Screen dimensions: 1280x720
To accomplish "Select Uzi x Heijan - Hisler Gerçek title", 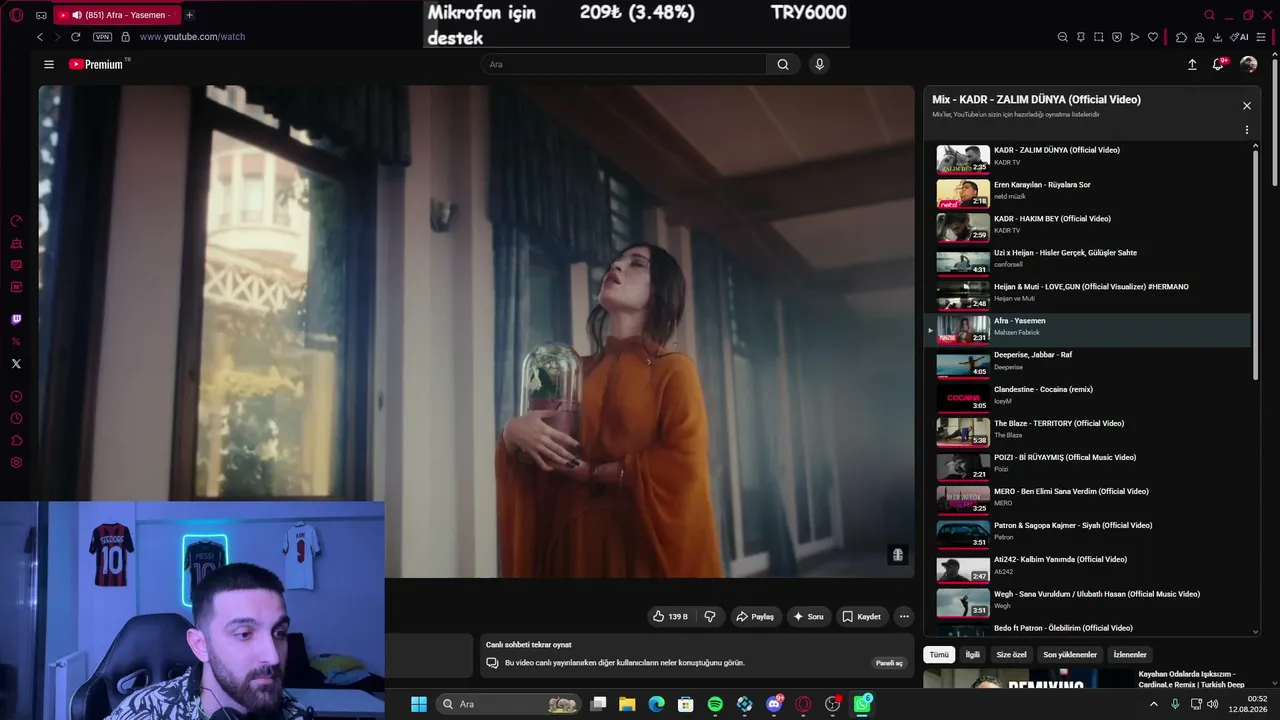I will coord(1065,253).
